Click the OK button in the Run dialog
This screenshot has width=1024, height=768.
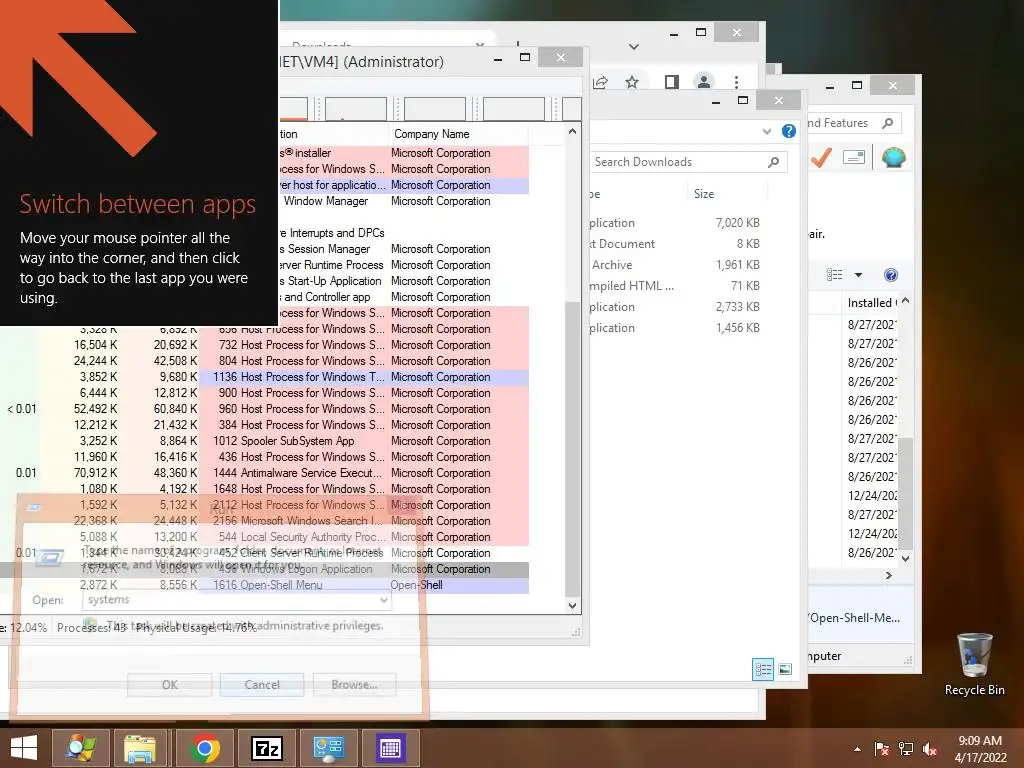pyautogui.click(x=170, y=684)
